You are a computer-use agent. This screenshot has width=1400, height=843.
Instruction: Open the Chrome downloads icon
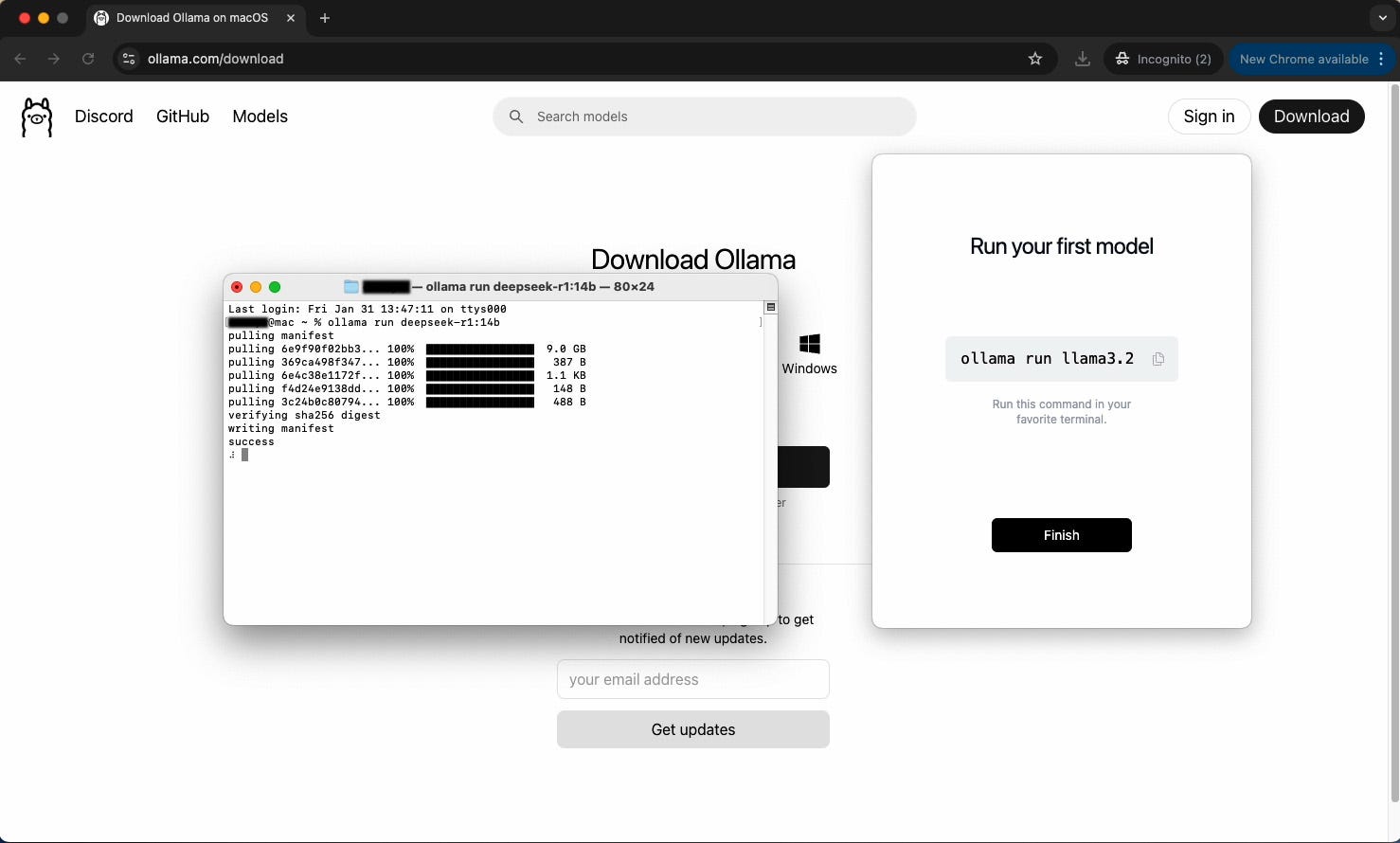pyautogui.click(x=1082, y=59)
